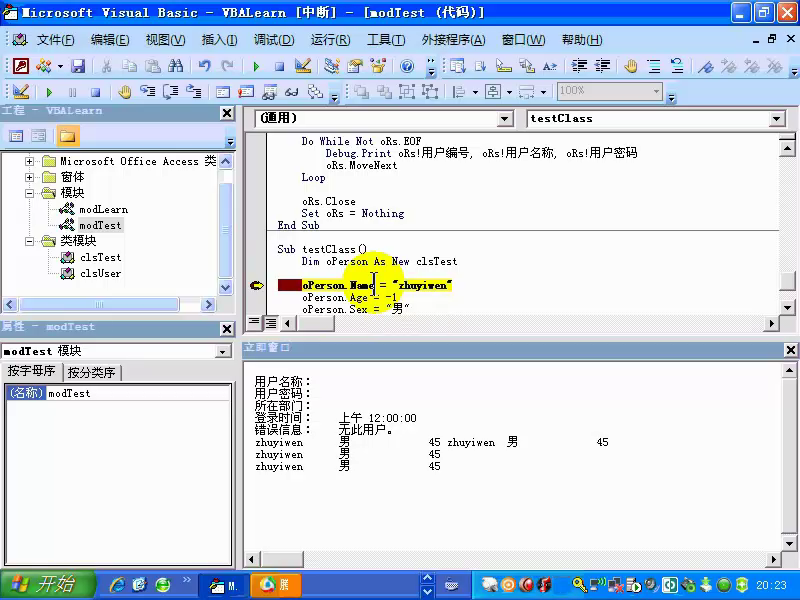Click the Step Out icon
This screenshot has width=800, height=600.
(193, 92)
